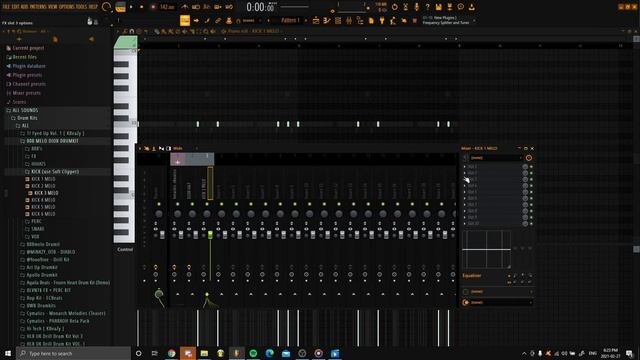
Task: Click Slot 2 mix level knob
Action: pos(525,173)
